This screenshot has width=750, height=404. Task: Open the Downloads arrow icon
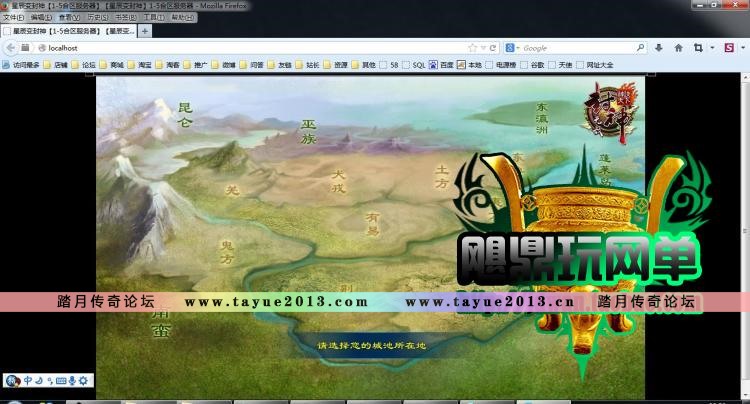[659, 48]
